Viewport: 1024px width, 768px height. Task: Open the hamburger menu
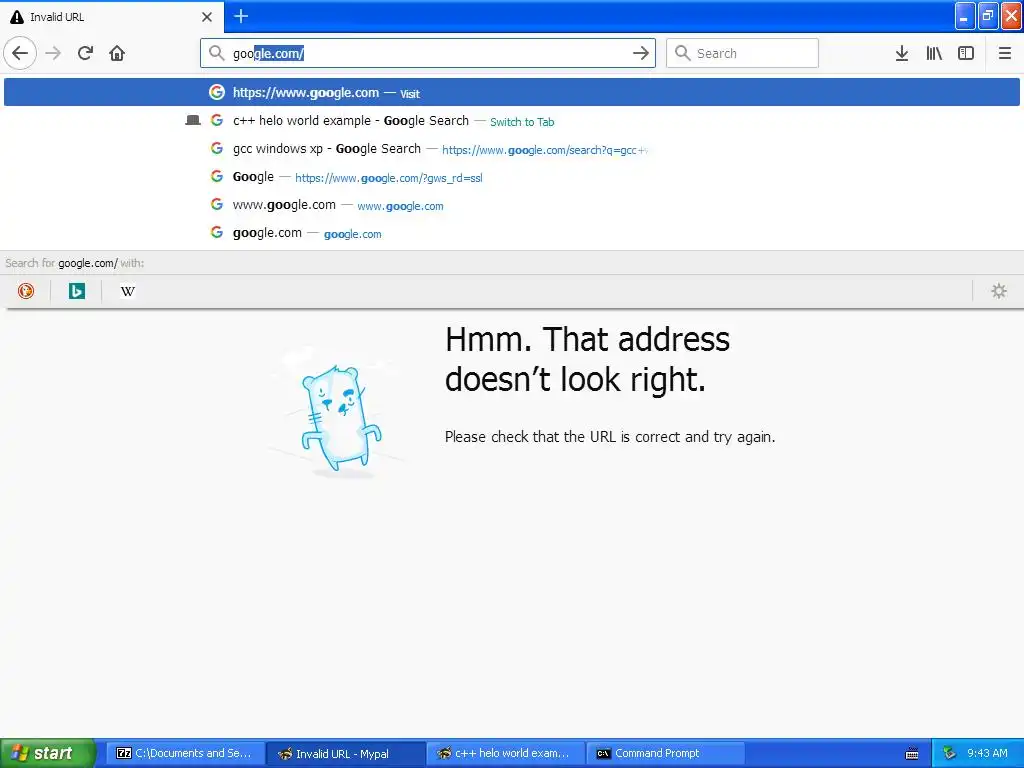(1004, 53)
